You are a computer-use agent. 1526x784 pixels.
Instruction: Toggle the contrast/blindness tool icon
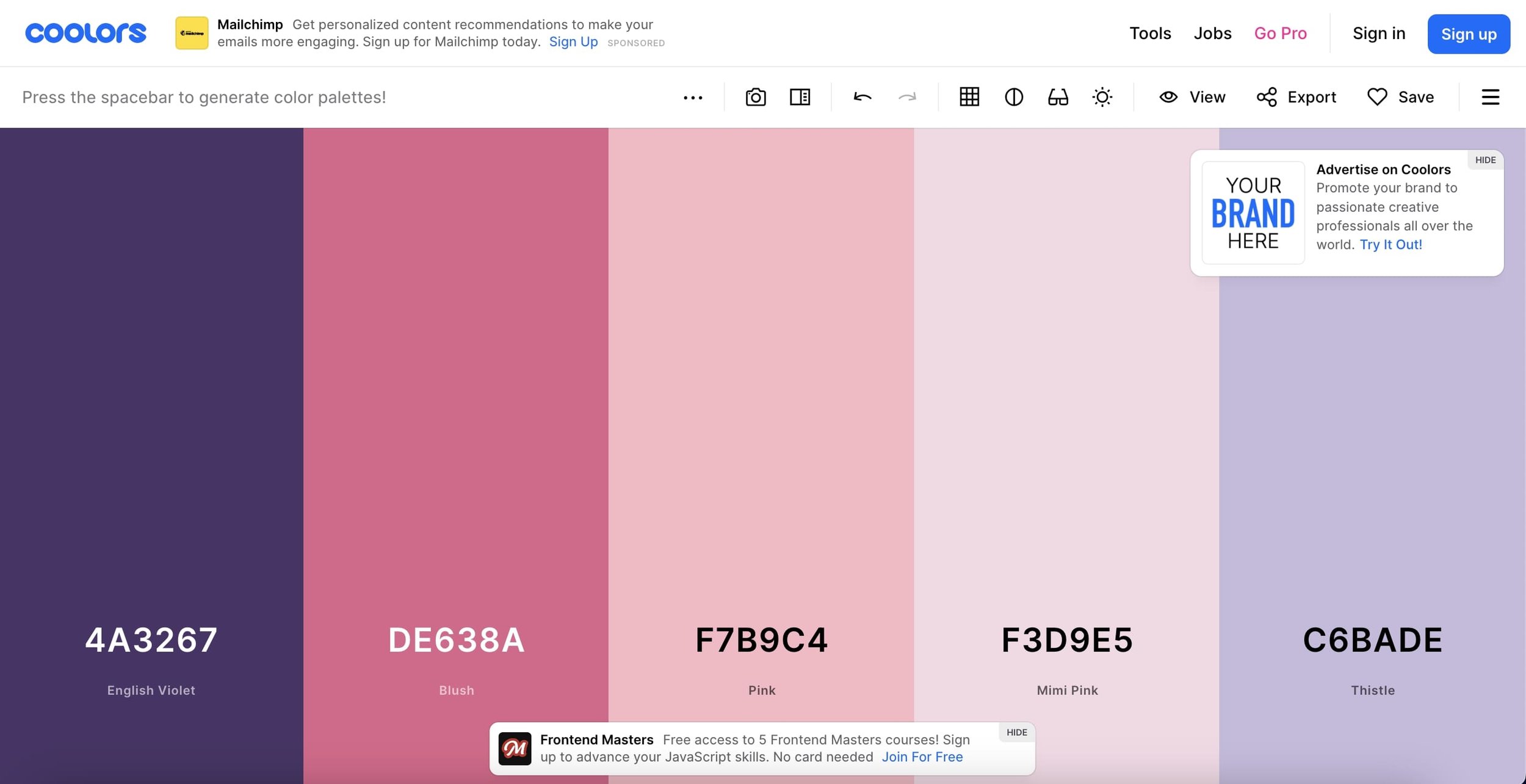point(1057,96)
